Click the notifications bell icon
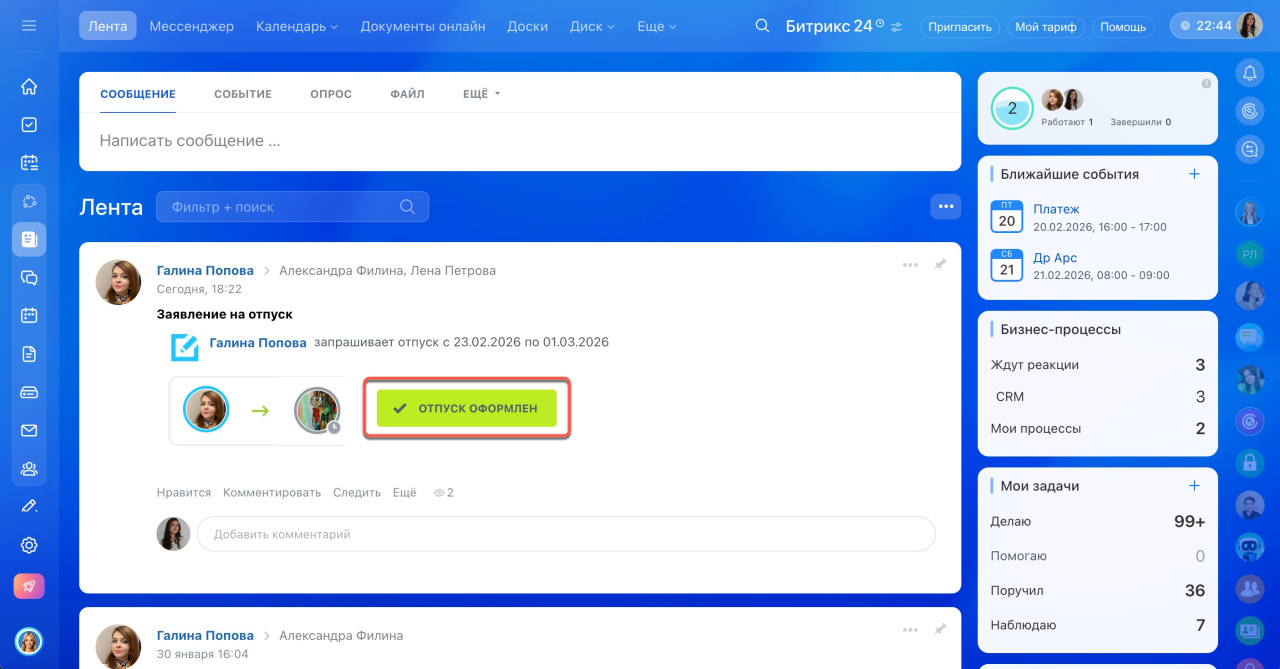Viewport: 1280px width, 669px height. pyautogui.click(x=1249, y=73)
